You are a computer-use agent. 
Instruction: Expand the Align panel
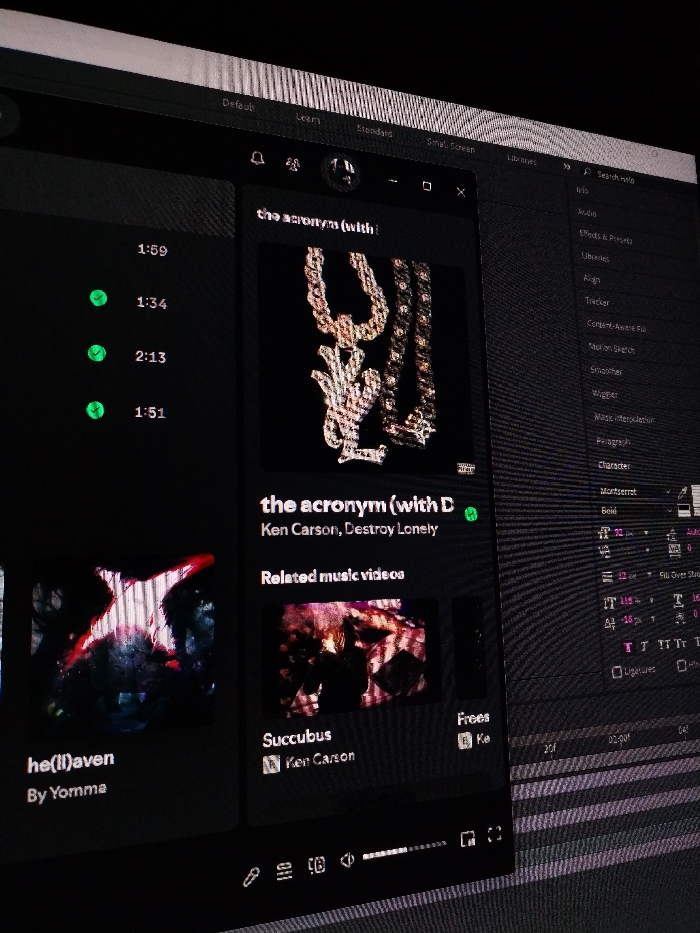592,279
